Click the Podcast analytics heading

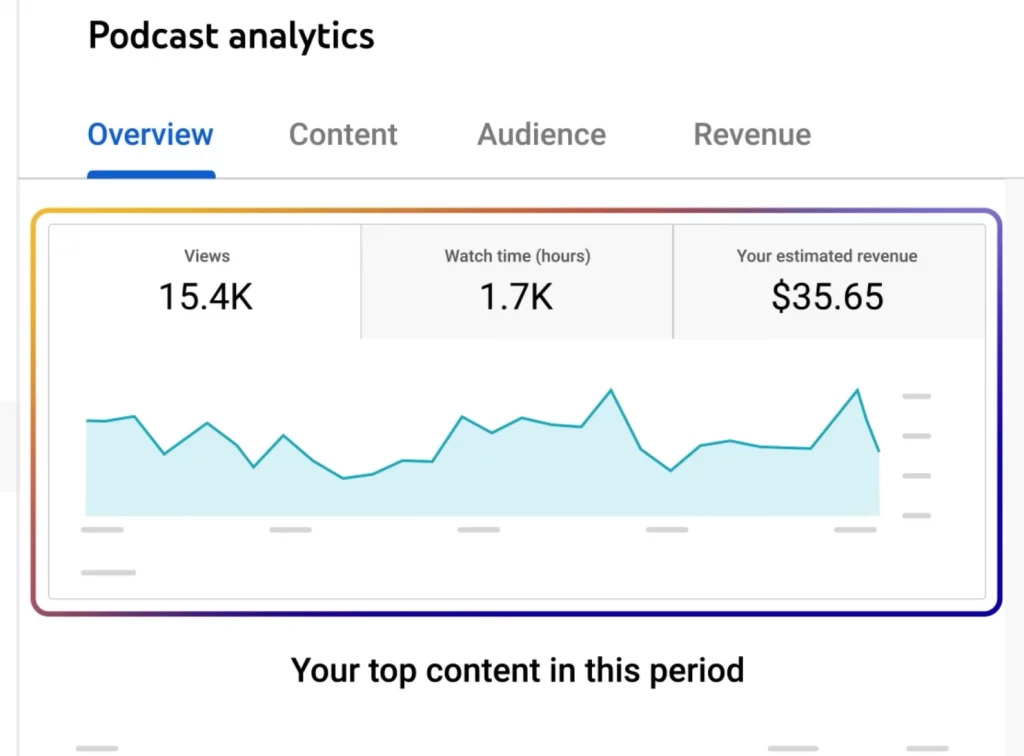pyautogui.click(x=231, y=37)
